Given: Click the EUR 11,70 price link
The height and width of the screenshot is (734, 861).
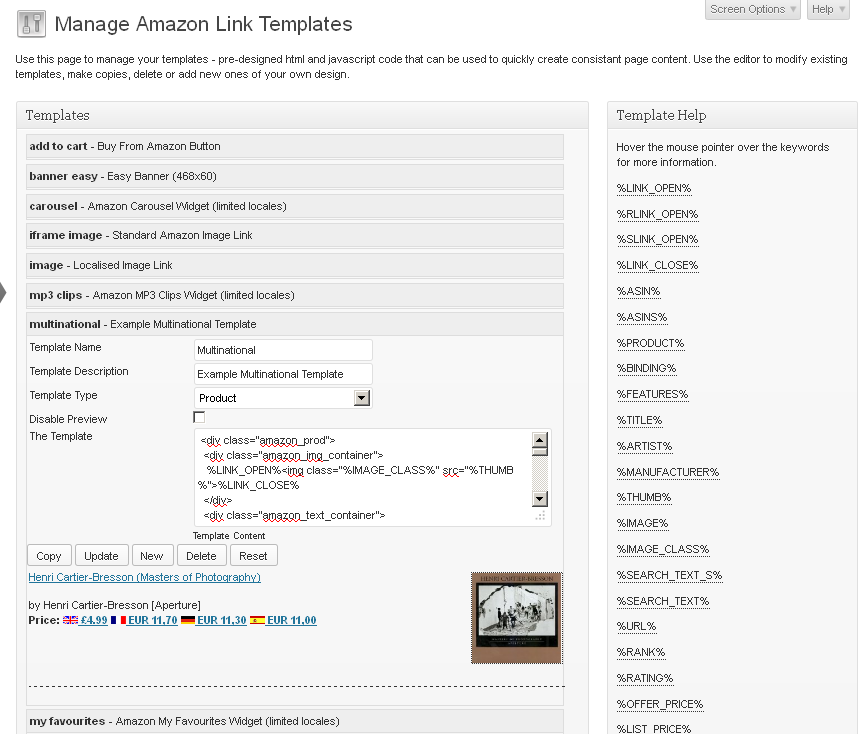Looking at the screenshot, I should point(153,620).
